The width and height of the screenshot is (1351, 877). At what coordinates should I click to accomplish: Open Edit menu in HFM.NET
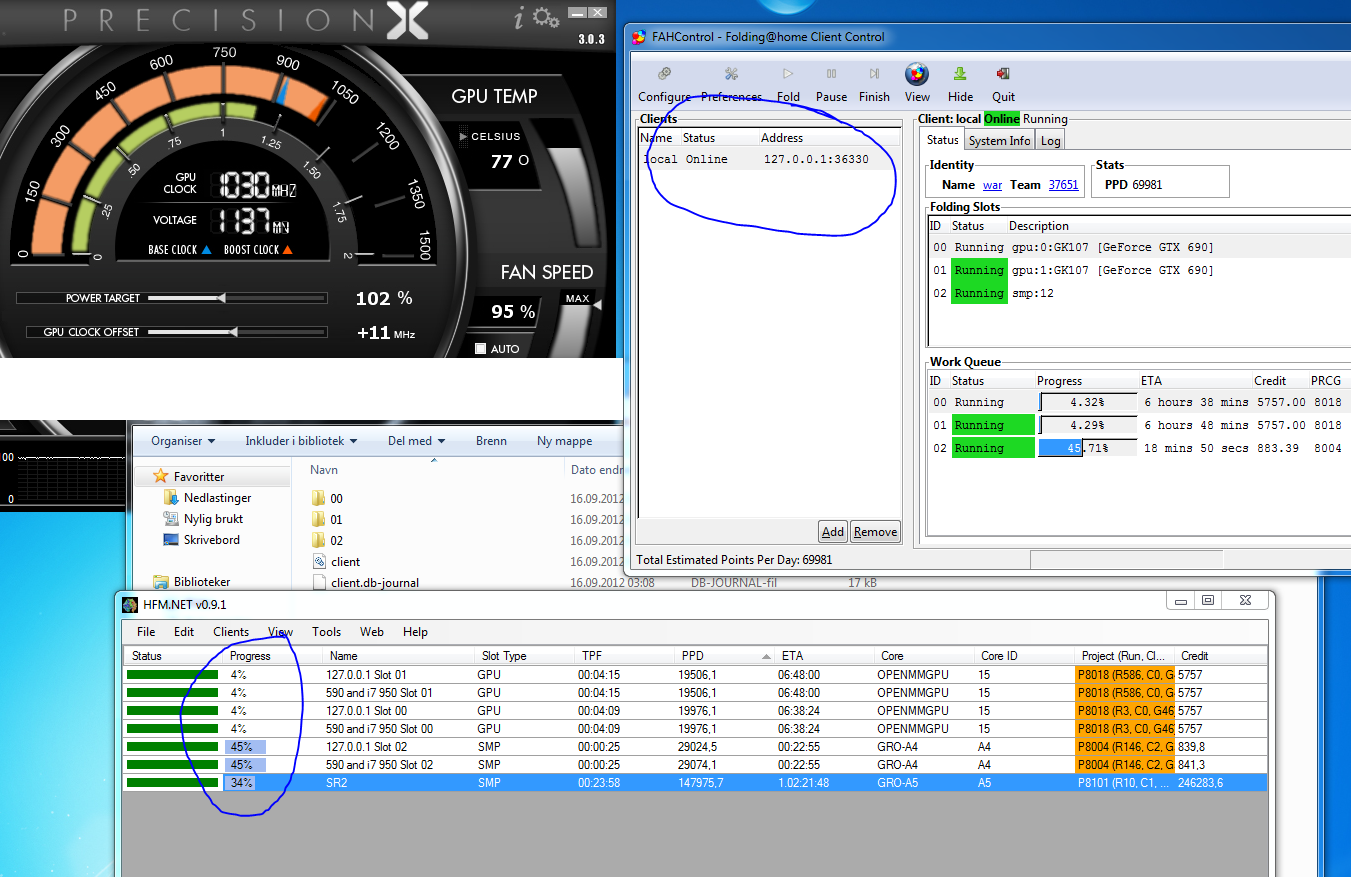point(184,632)
